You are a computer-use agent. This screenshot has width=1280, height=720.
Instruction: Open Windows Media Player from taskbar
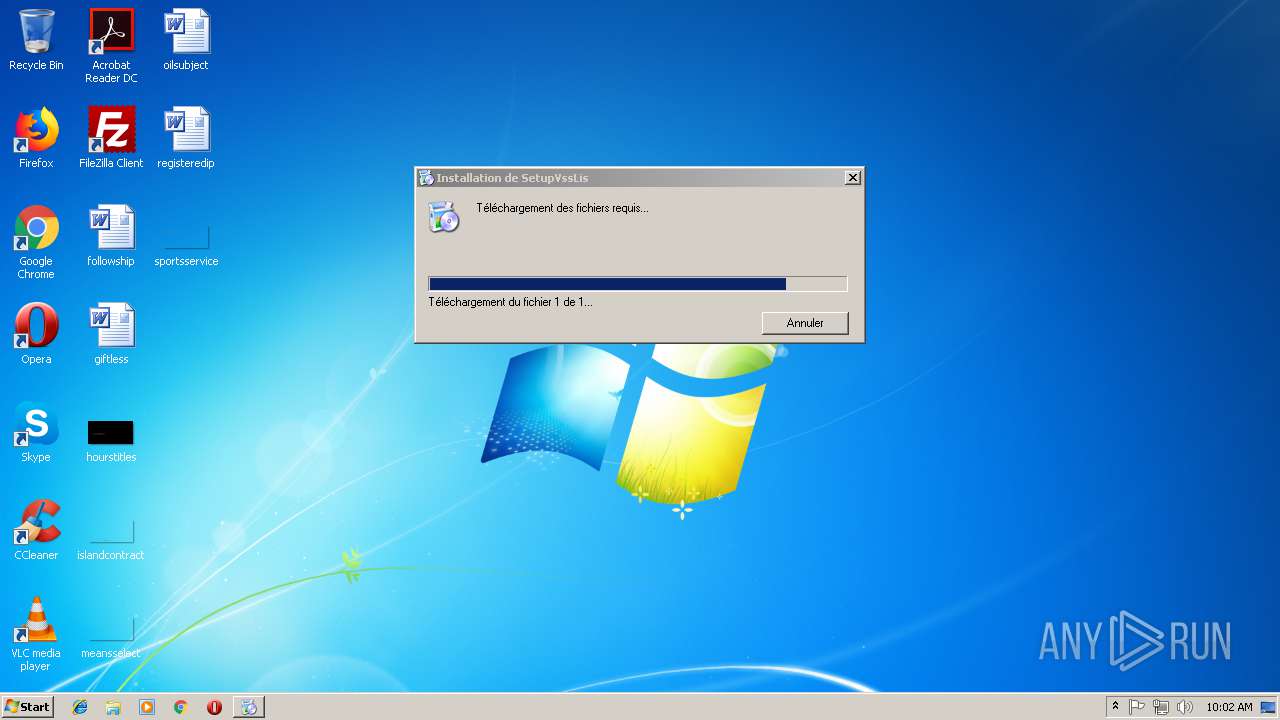pyautogui.click(x=147, y=707)
